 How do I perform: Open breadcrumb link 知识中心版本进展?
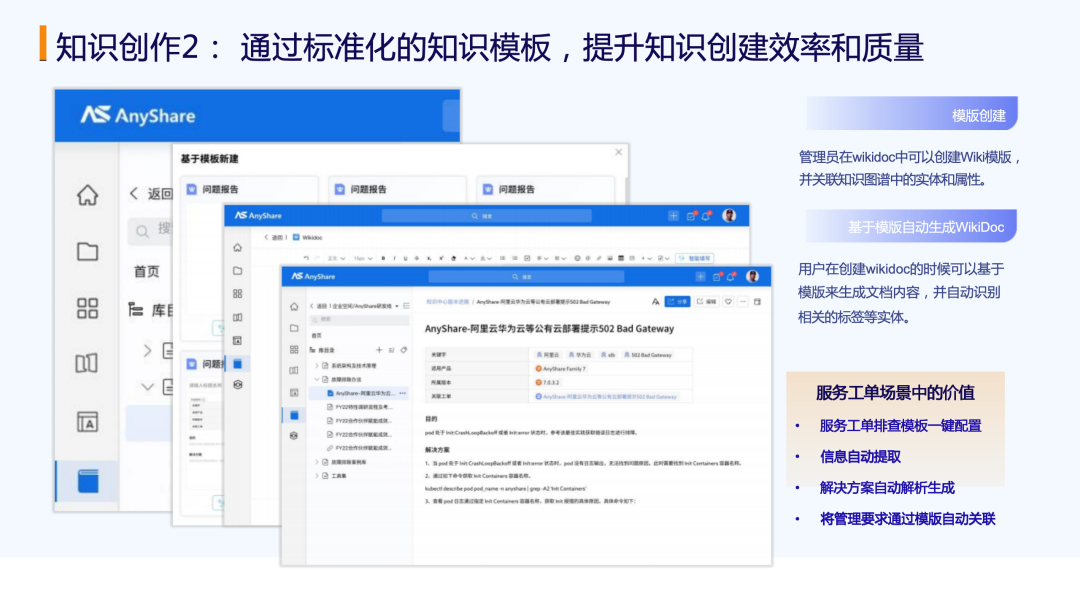[x=447, y=302]
